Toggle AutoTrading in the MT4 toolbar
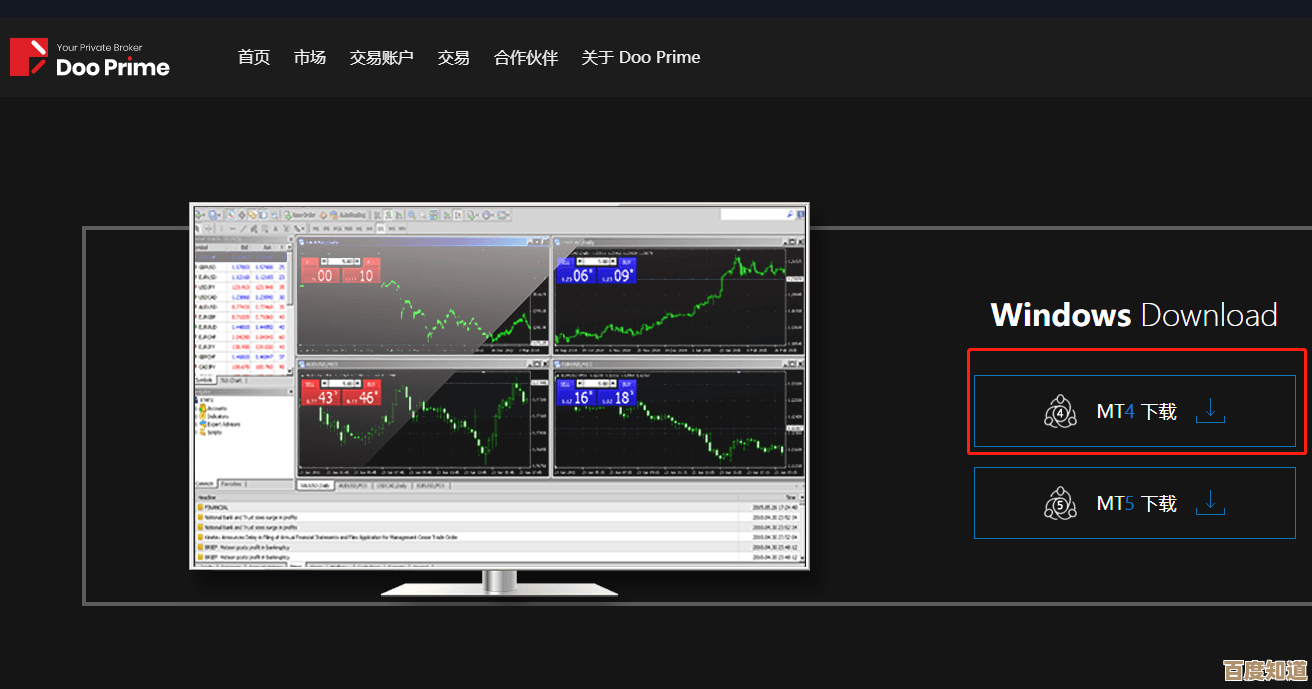Viewport: 1312px width, 689px height. point(347,215)
